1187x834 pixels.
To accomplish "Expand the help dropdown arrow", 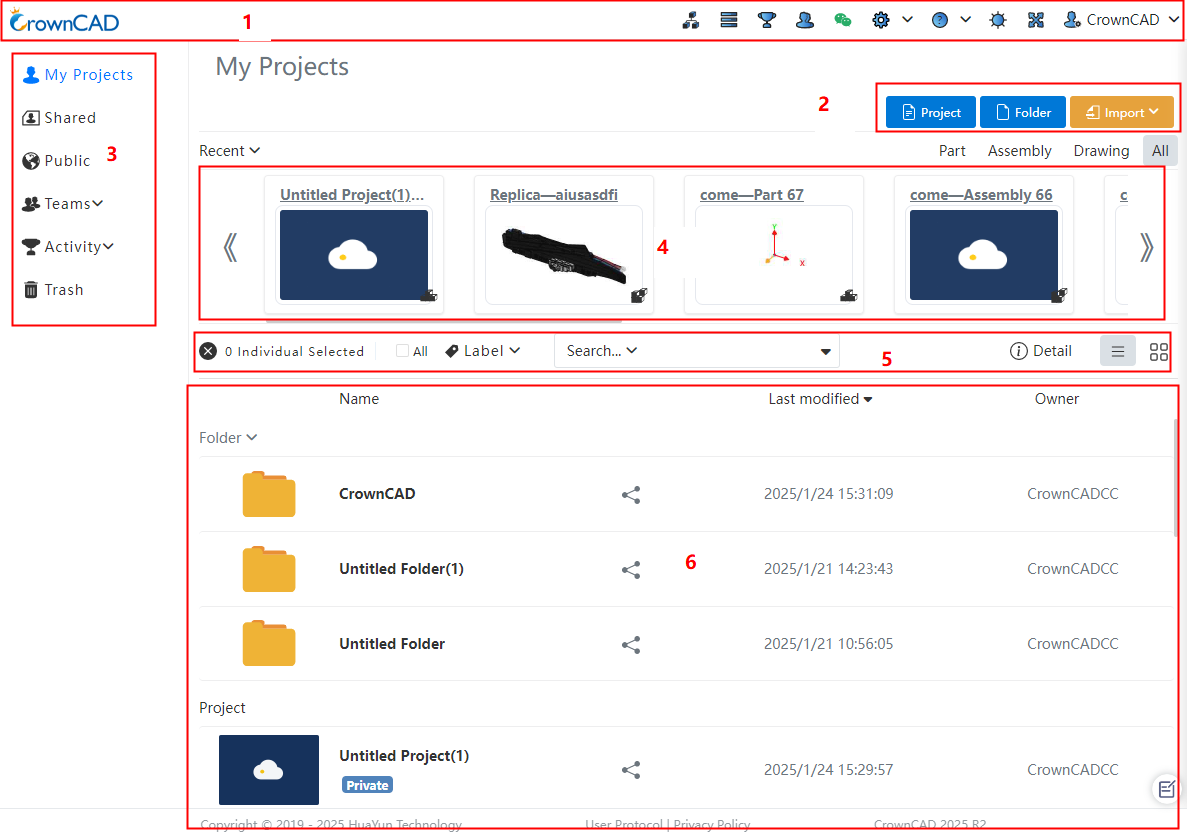I will coord(965,20).
